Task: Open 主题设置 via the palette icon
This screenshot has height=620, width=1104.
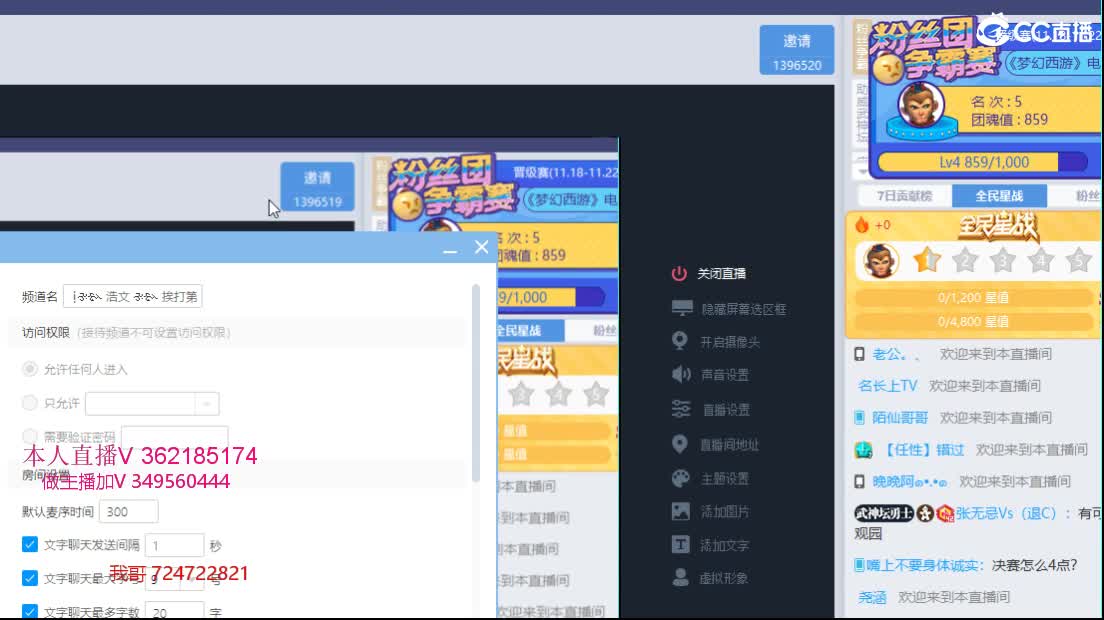Action: 681,478
